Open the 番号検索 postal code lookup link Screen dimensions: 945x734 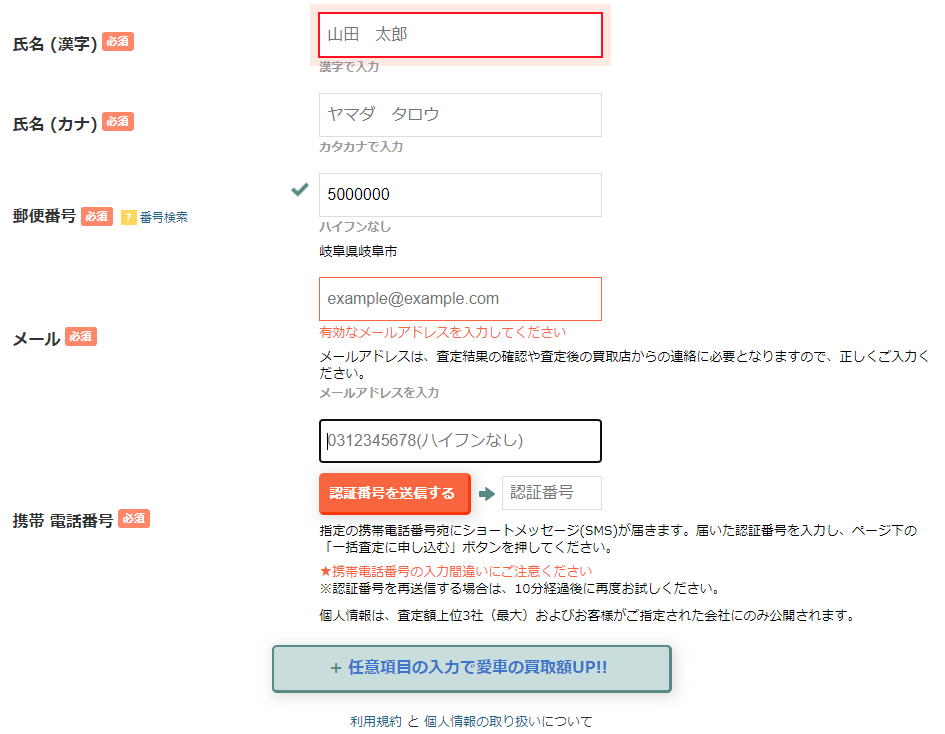tap(164, 217)
